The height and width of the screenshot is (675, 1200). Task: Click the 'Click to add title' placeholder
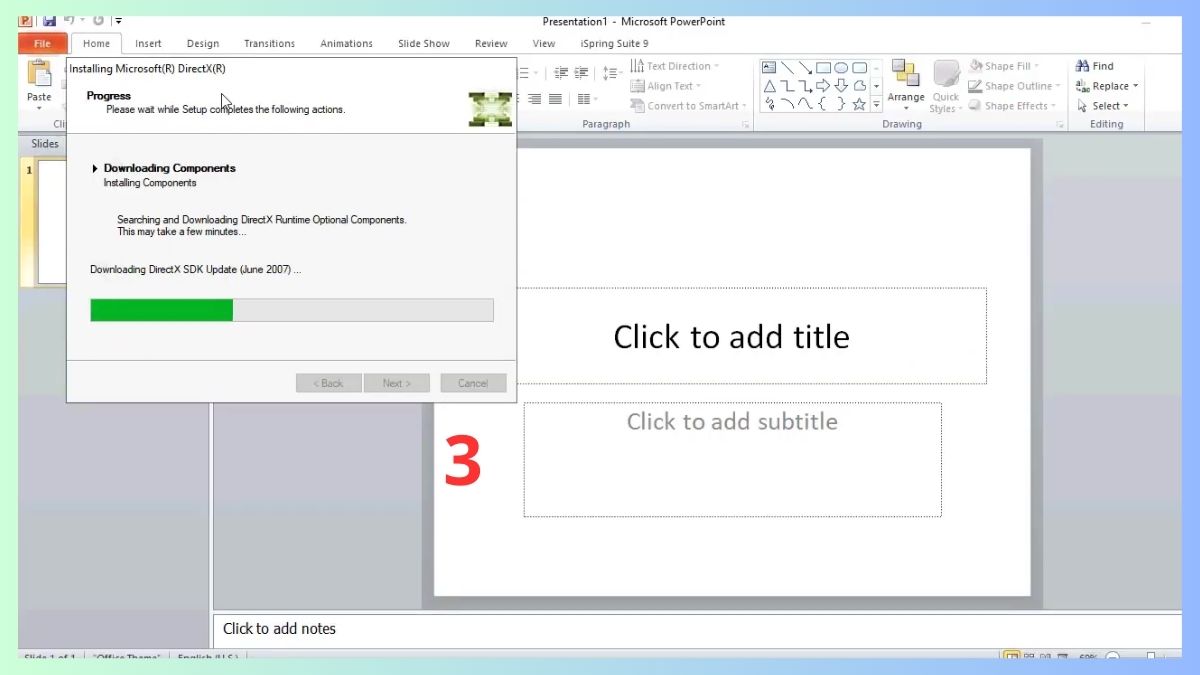point(732,336)
